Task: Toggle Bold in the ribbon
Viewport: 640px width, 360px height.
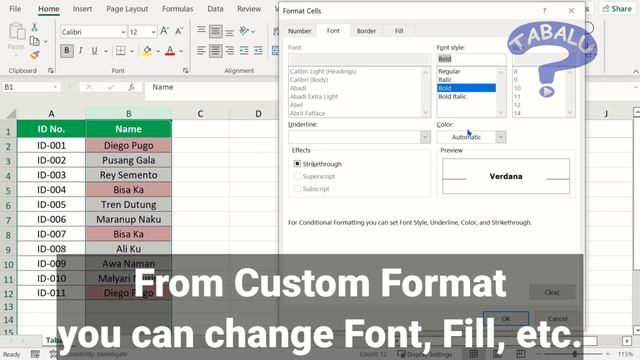Action: (x=67, y=51)
